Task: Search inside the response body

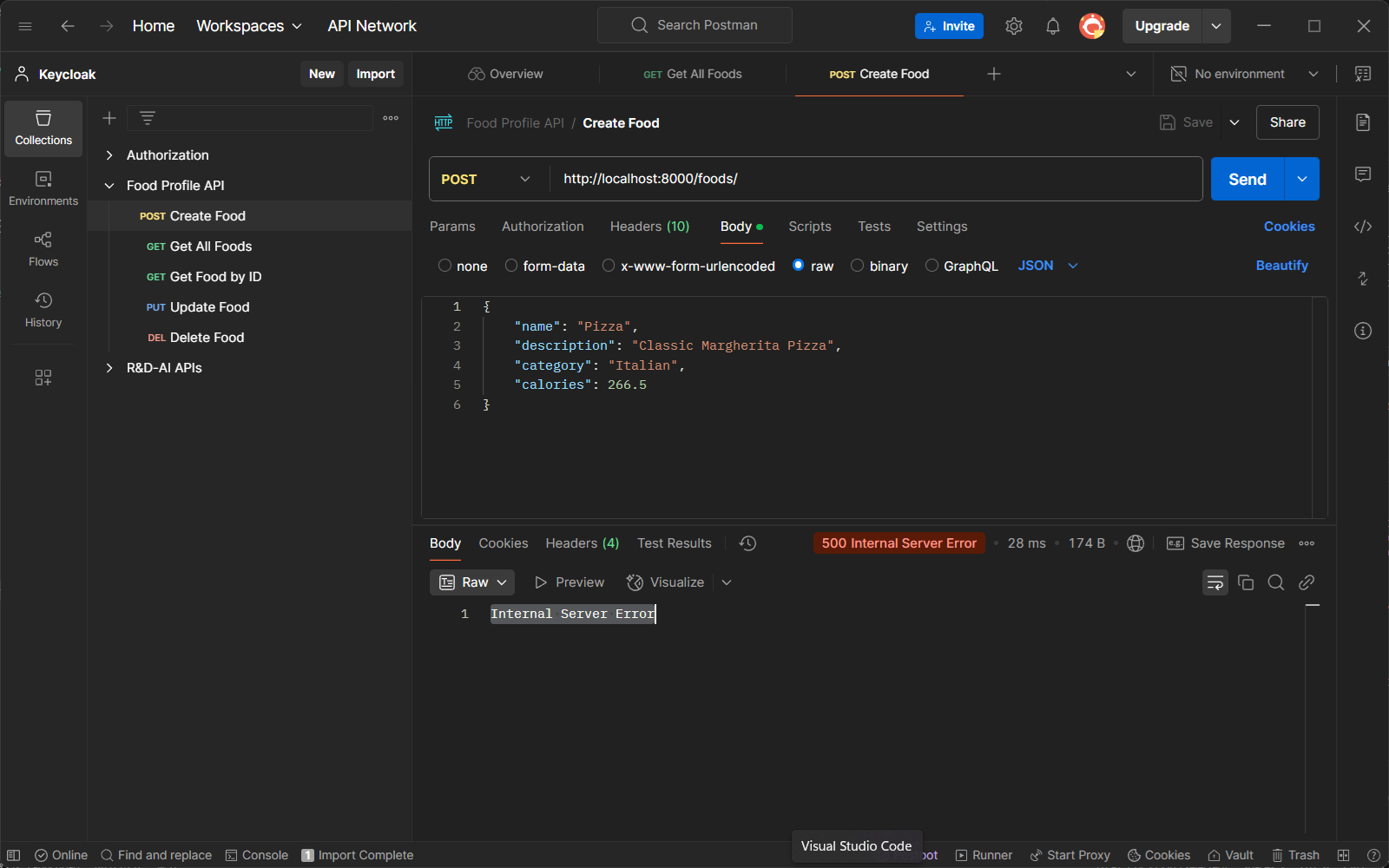Action: [x=1276, y=582]
